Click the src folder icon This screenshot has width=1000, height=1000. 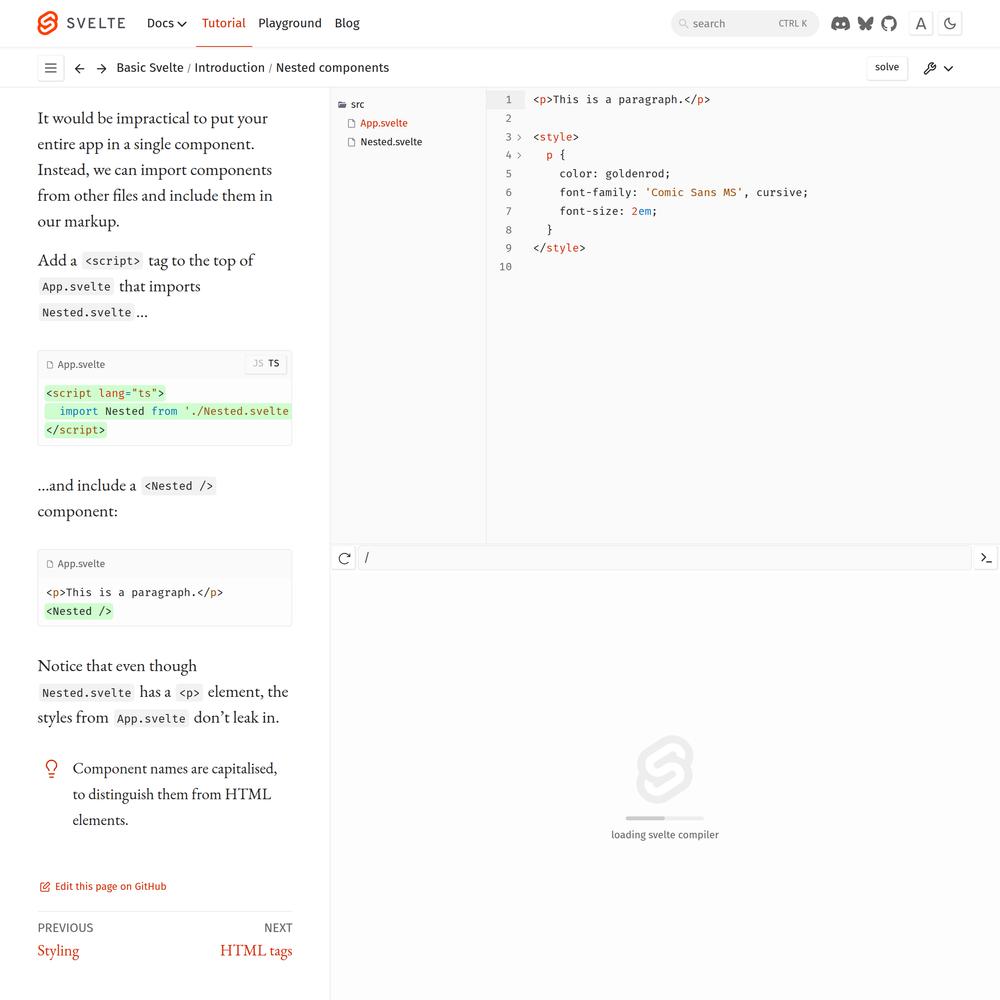342,105
